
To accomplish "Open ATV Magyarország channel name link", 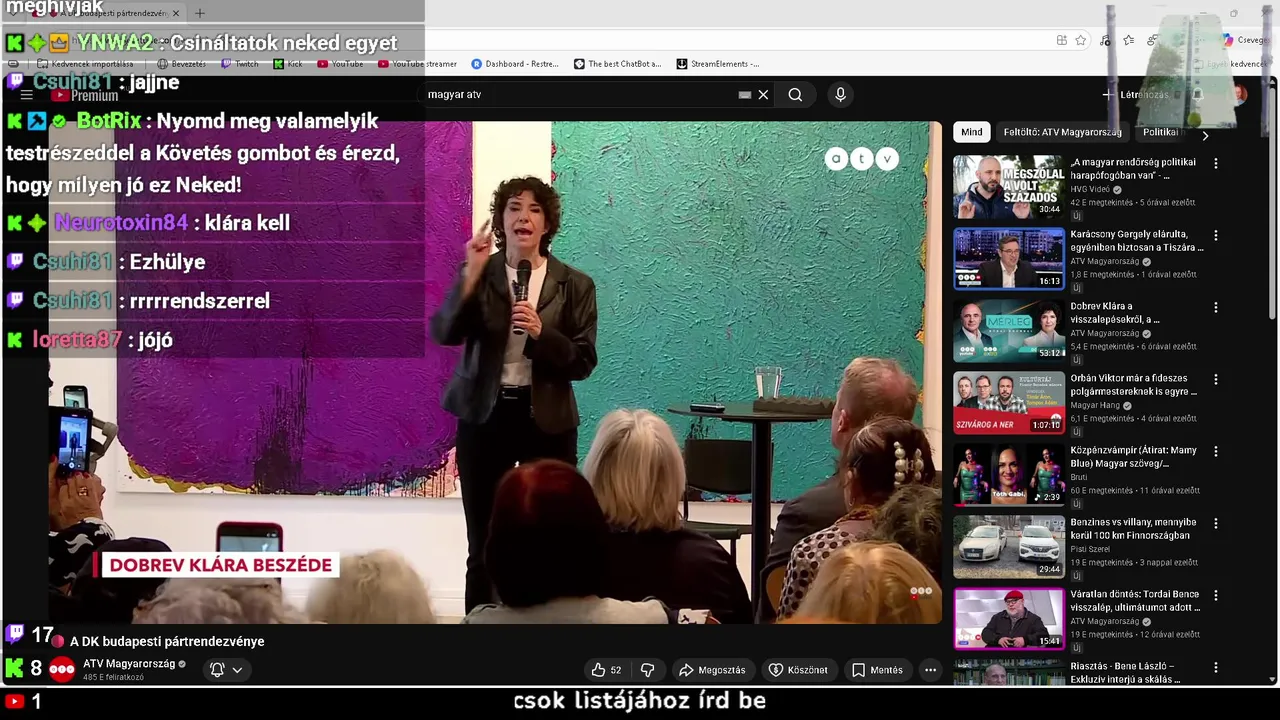I will 129,664.
